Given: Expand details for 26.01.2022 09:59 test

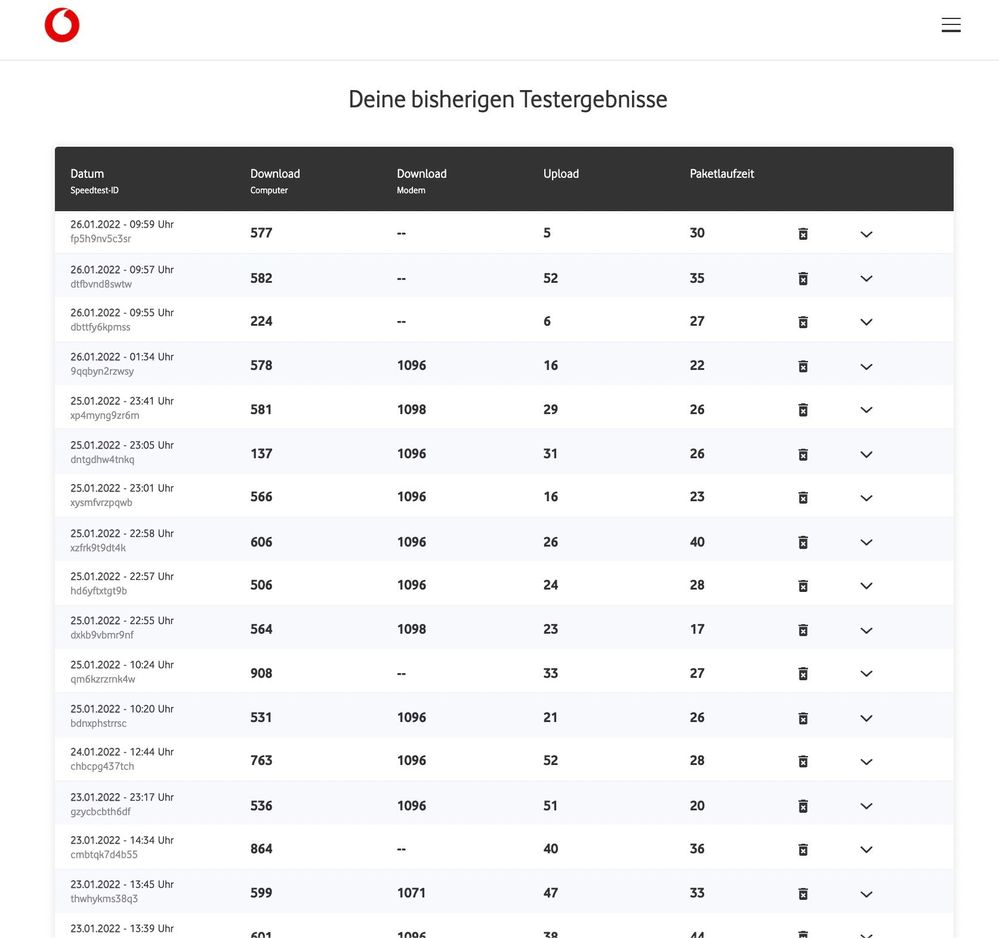Looking at the screenshot, I should point(866,234).
